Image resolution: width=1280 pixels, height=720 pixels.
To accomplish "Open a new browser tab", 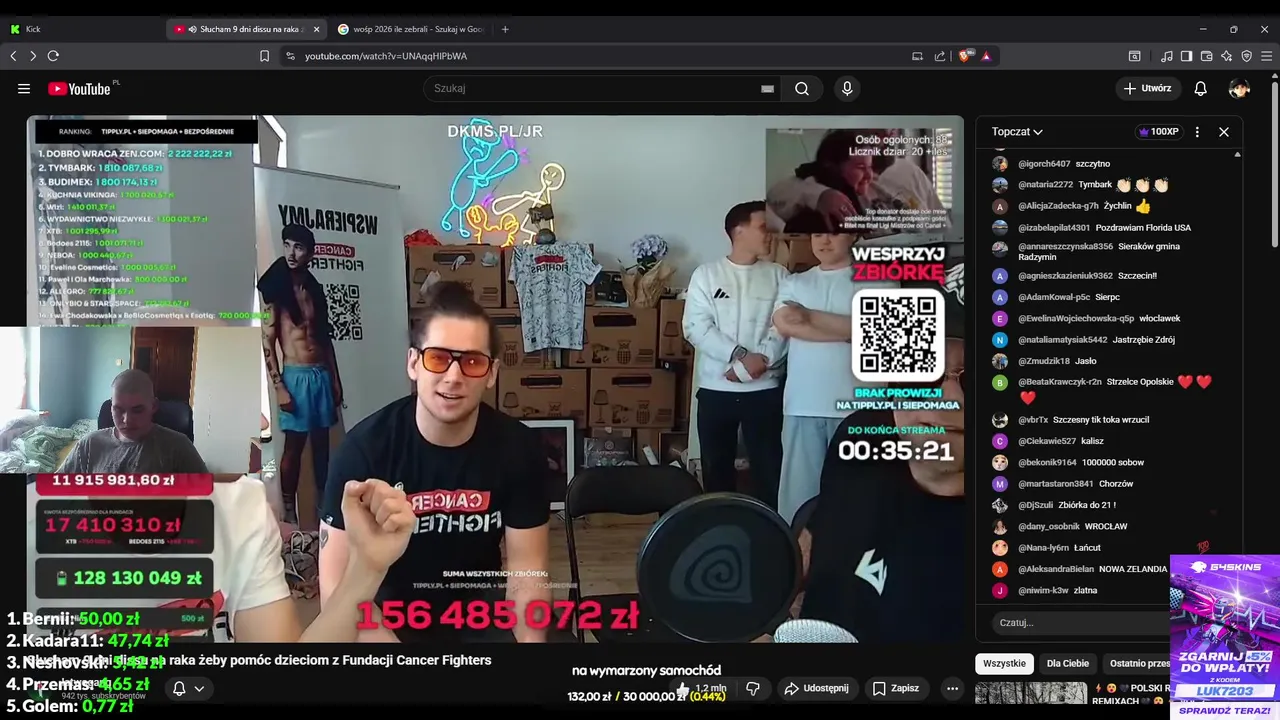I will 505,29.
